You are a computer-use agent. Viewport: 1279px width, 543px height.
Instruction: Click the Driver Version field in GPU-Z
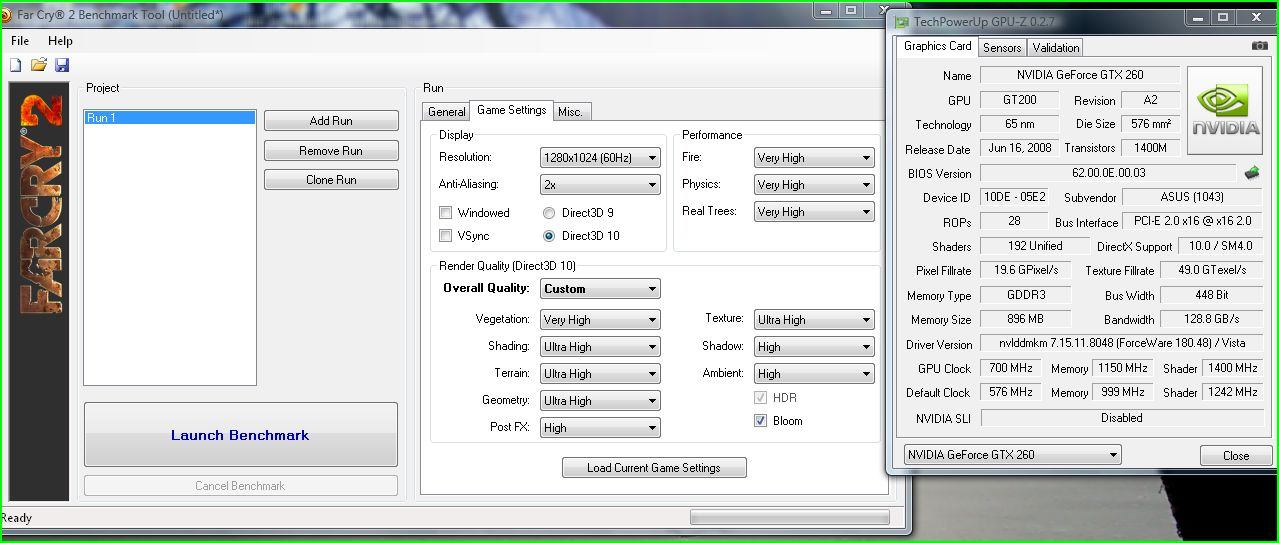pyautogui.click(x=1122, y=344)
